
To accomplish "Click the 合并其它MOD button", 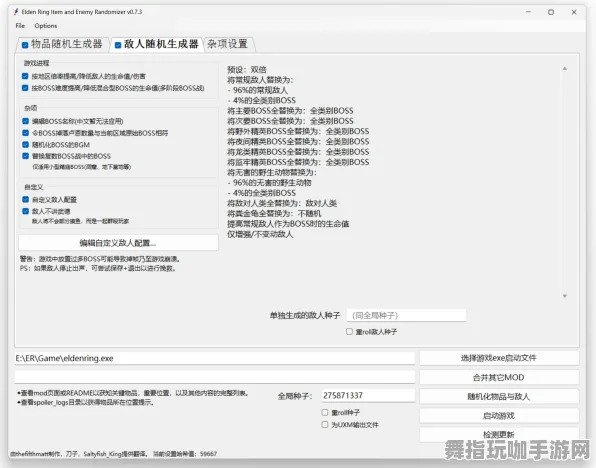I will (x=499, y=377).
